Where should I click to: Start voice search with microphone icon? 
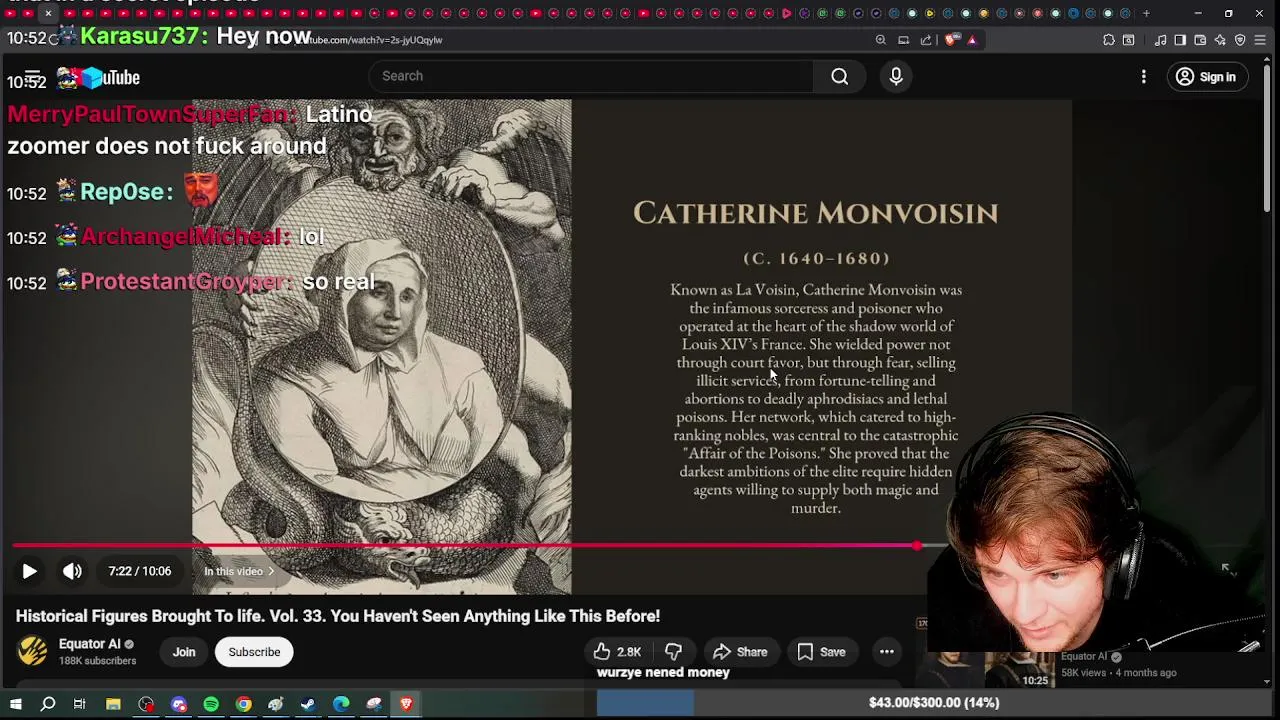[896, 76]
